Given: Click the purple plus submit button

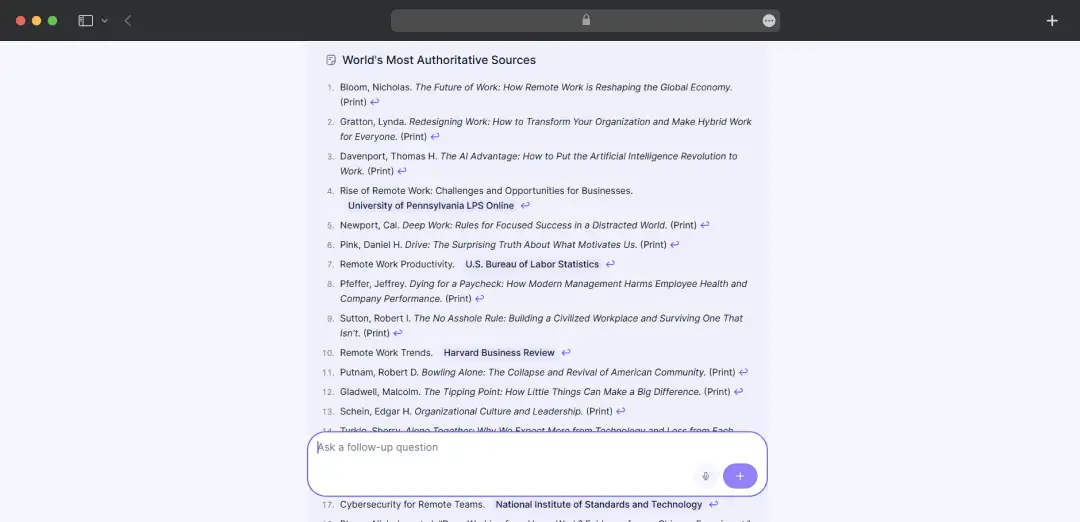Looking at the screenshot, I should coord(740,476).
